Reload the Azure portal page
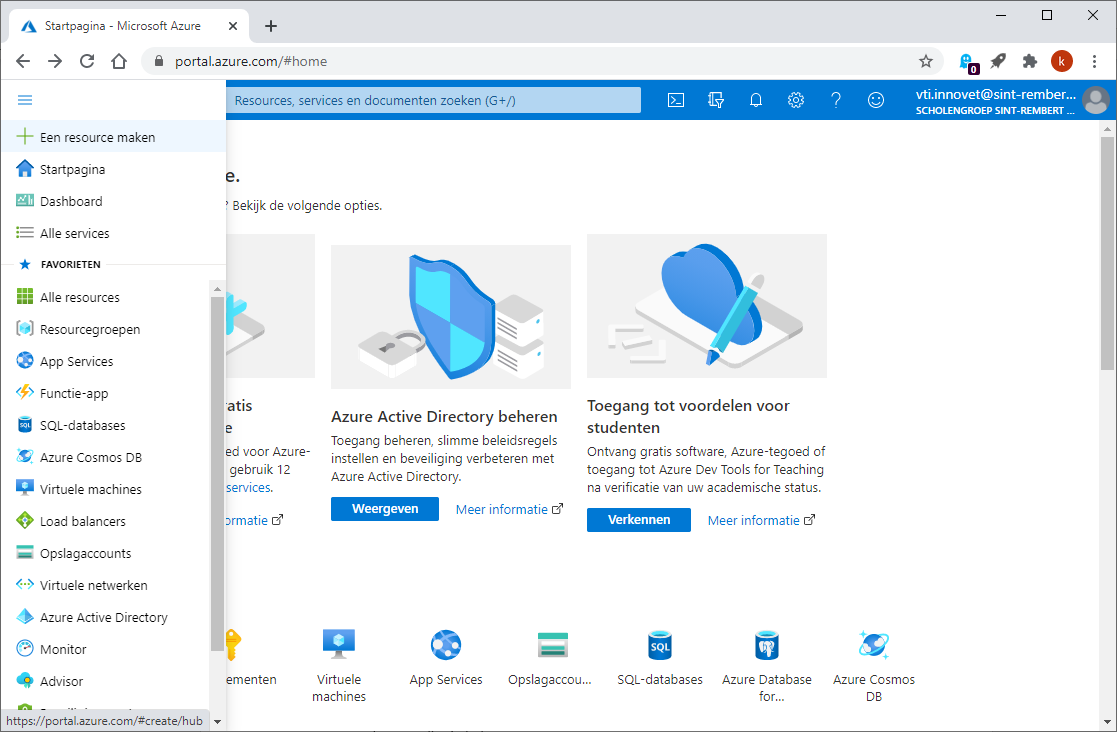This screenshot has height=732, width=1117. point(87,61)
